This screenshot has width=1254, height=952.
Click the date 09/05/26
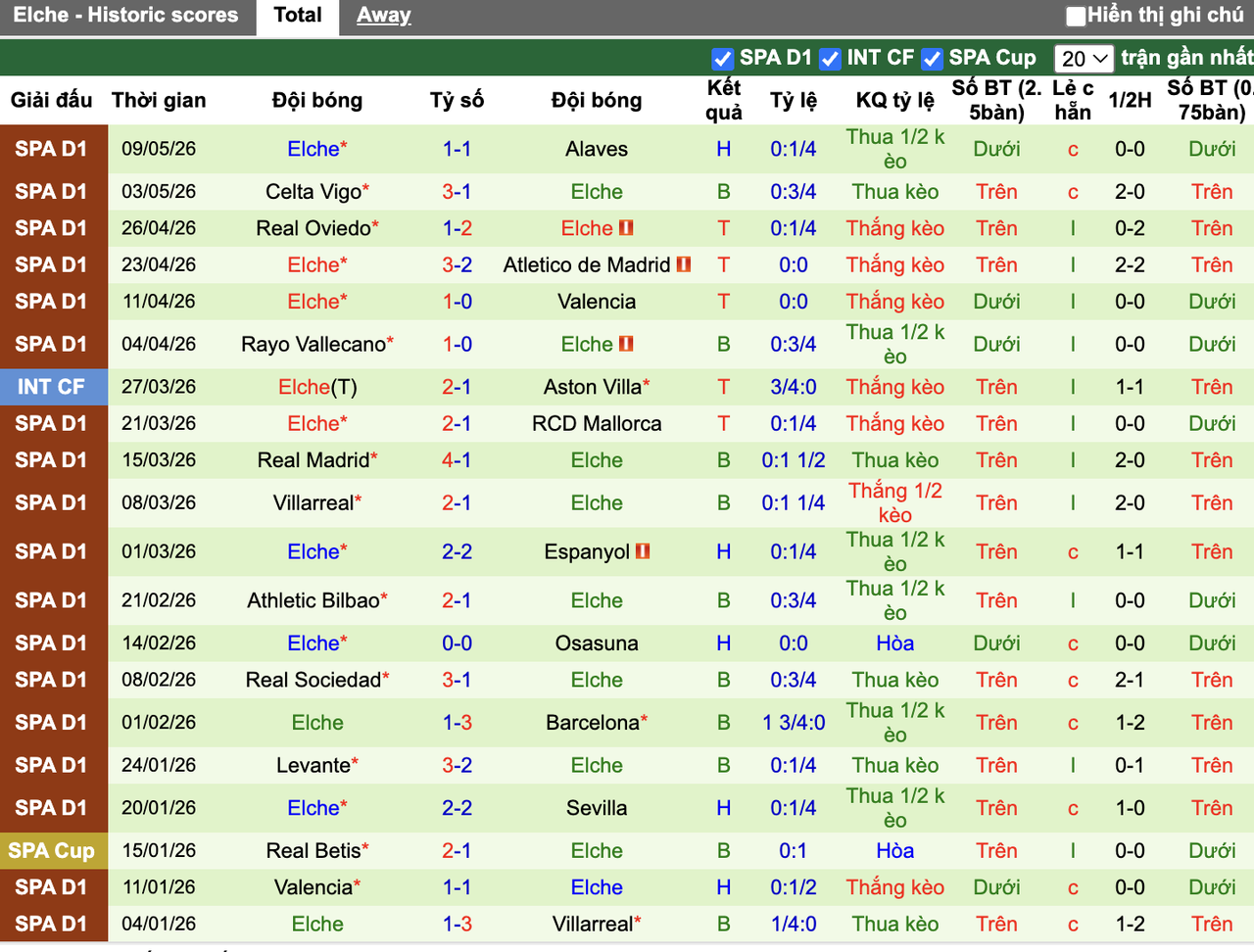coord(159,149)
